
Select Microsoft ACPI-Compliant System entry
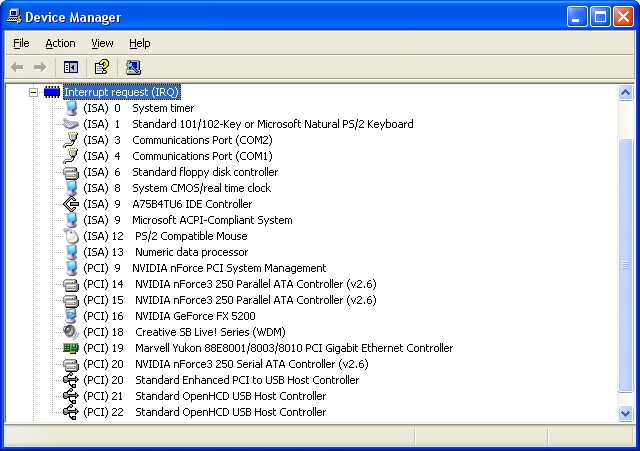click(188, 220)
